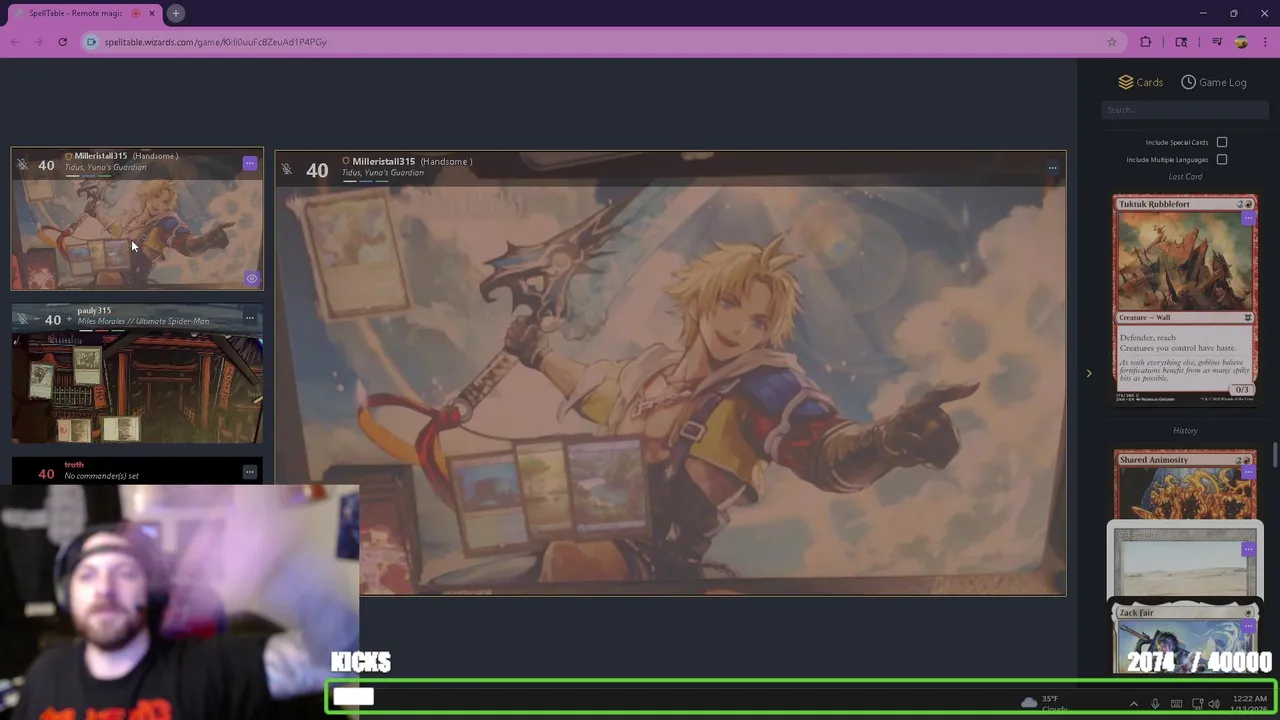Screen dimensions: 1280x720
Task: Open options on the desert land history card
Action: click(x=1248, y=549)
